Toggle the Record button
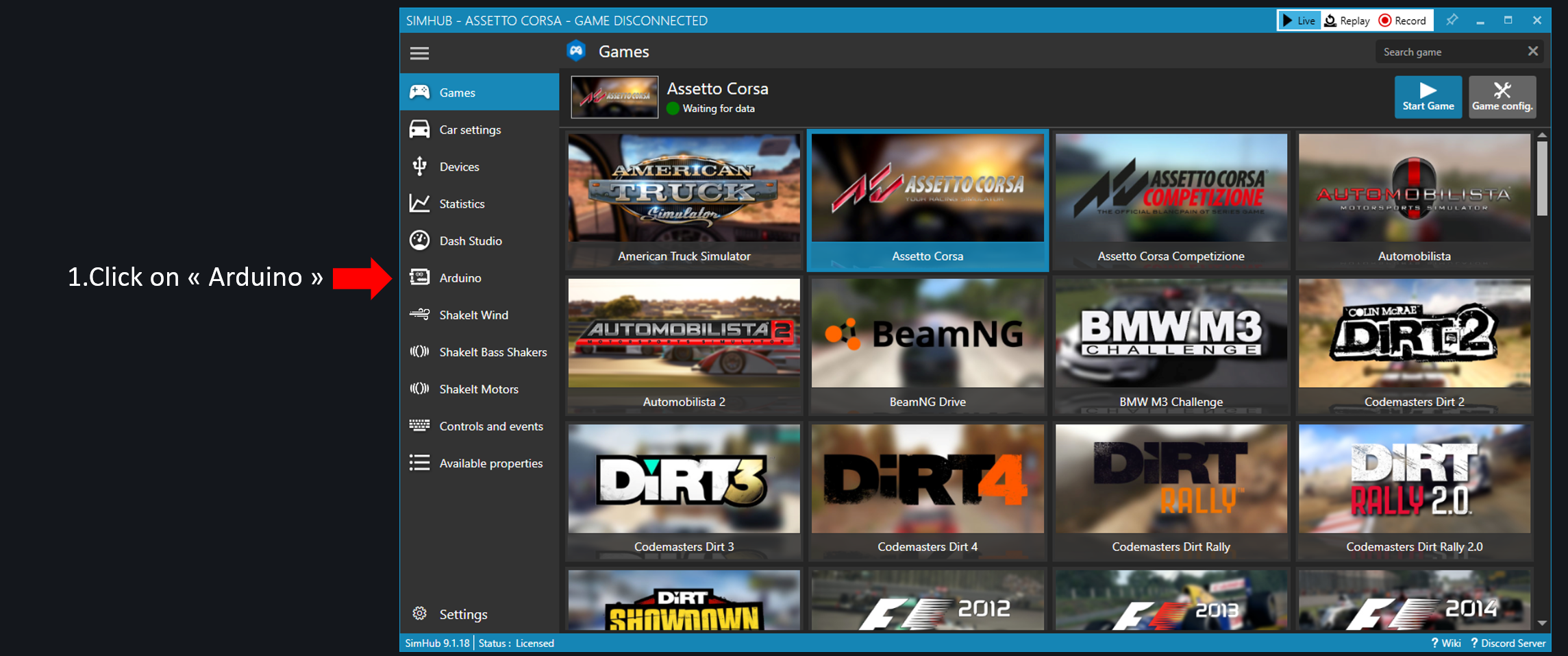The width and height of the screenshot is (1568, 656). [1402, 21]
